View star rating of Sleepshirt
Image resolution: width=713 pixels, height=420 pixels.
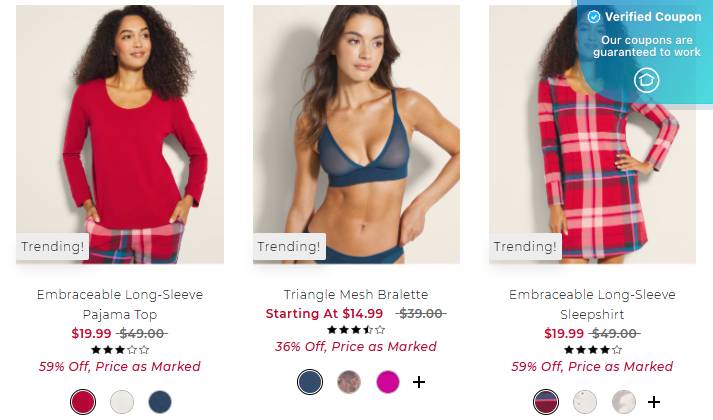(592, 350)
